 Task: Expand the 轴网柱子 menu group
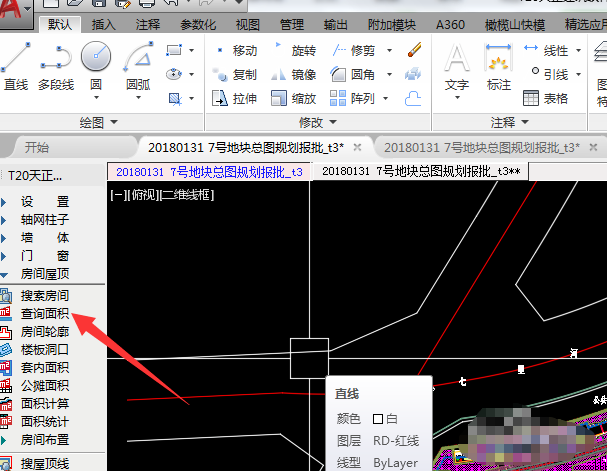(x=45, y=219)
